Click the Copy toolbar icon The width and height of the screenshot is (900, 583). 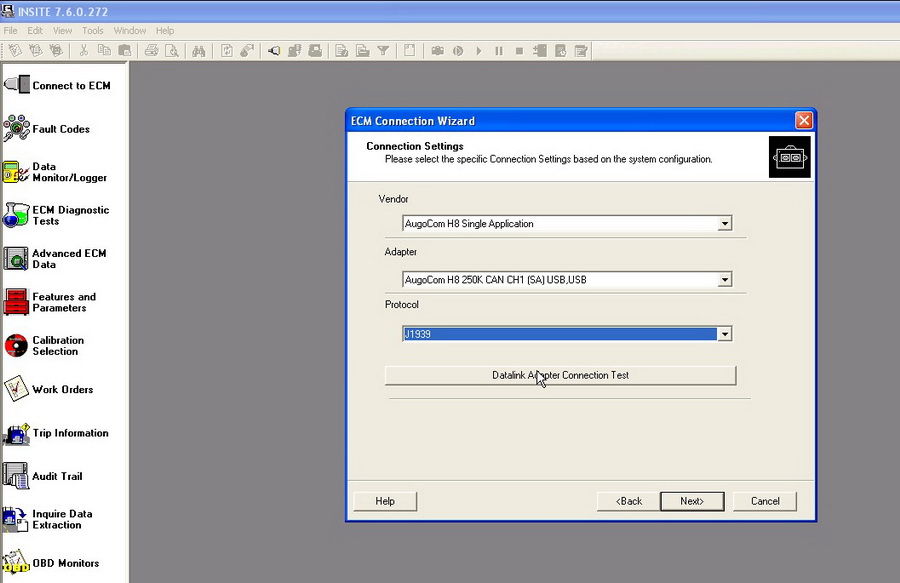pyautogui.click(x=104, y=50)
